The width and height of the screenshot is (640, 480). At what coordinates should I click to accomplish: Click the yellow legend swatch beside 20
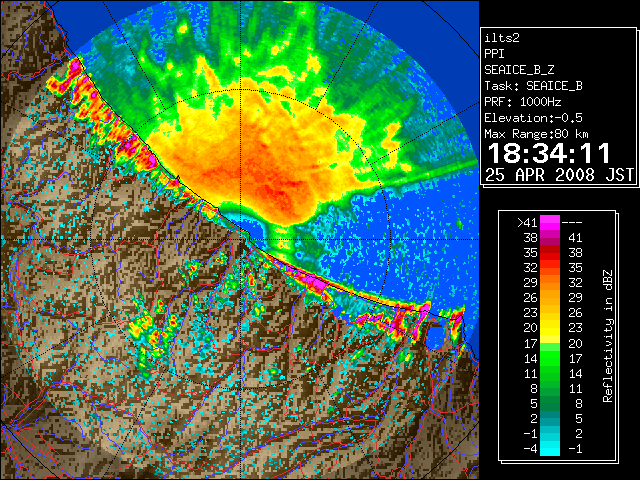tap(550, 328)
